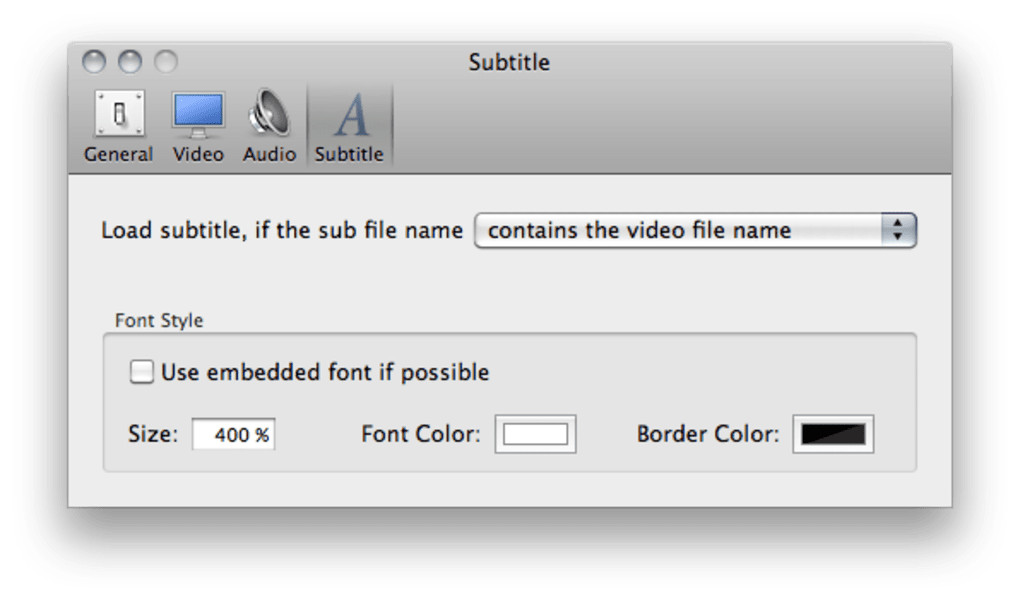The height and width of the screenshot is (601, 1020).
Task: Open the black Border Color swatch
Action: click(833, 434)
